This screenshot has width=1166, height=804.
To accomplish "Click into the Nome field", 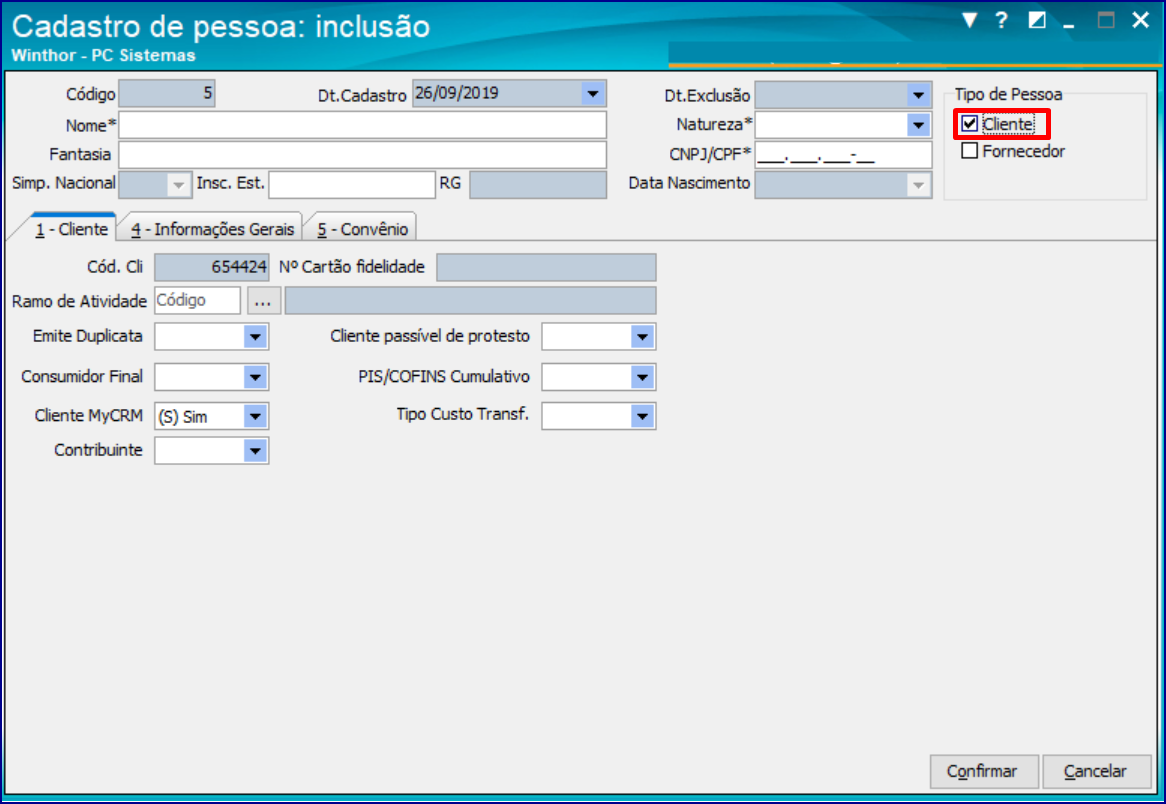I will pos(363,125).
